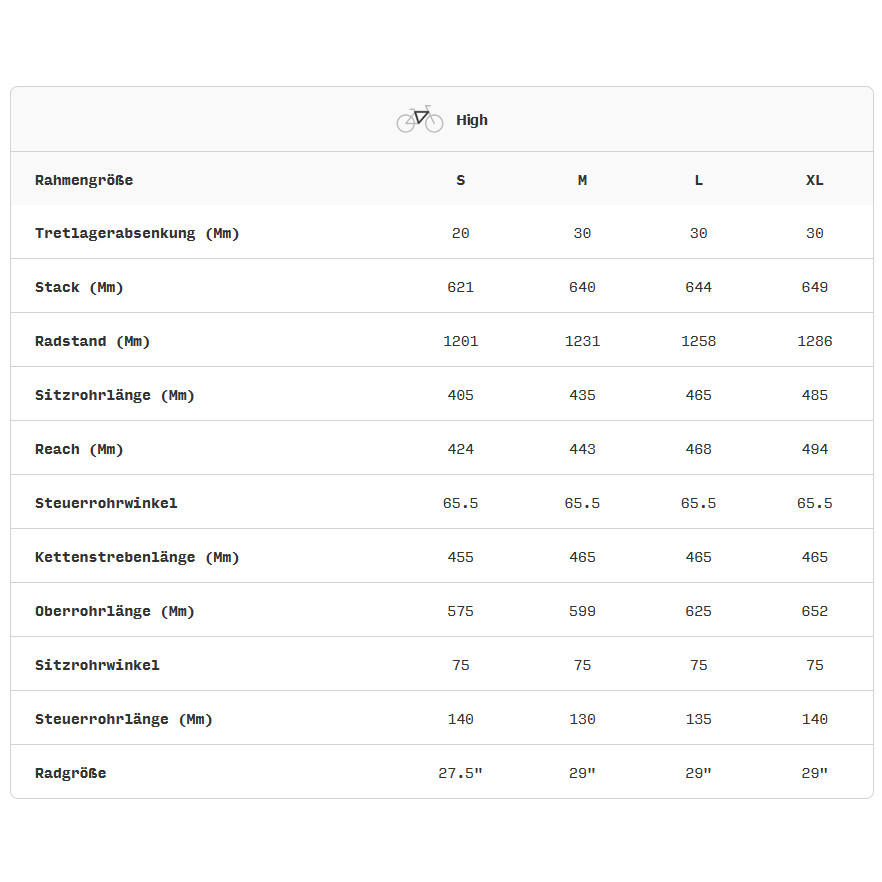
Task: Select the High geometry label
Action: 472,120
